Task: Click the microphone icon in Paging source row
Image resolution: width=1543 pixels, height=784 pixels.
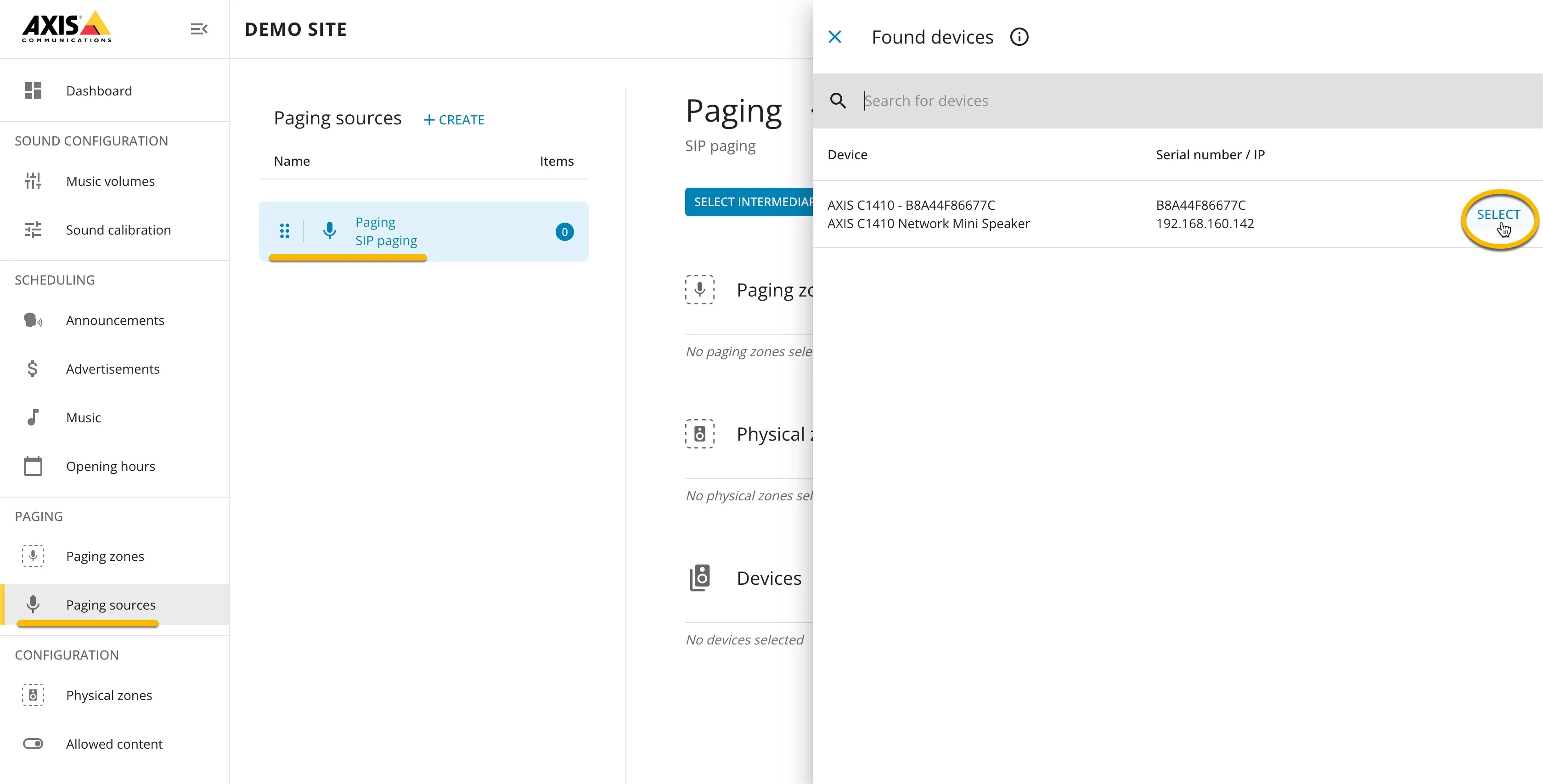Action: coord(329,230)
